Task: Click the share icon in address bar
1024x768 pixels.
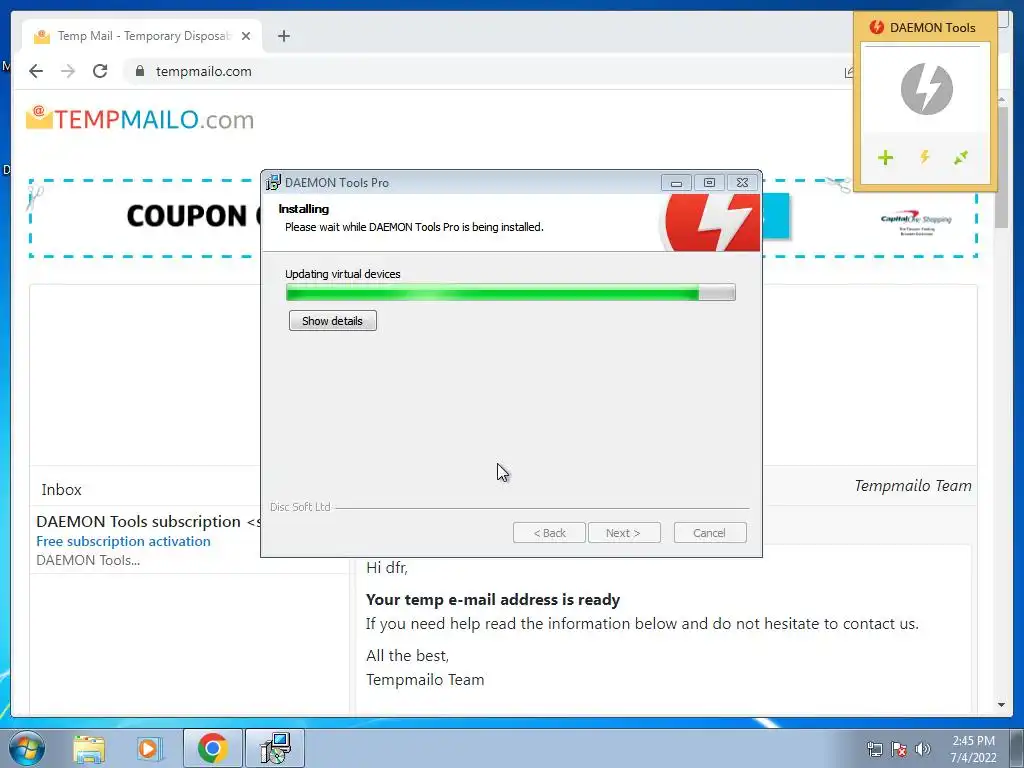Action: tap(848, 72)
